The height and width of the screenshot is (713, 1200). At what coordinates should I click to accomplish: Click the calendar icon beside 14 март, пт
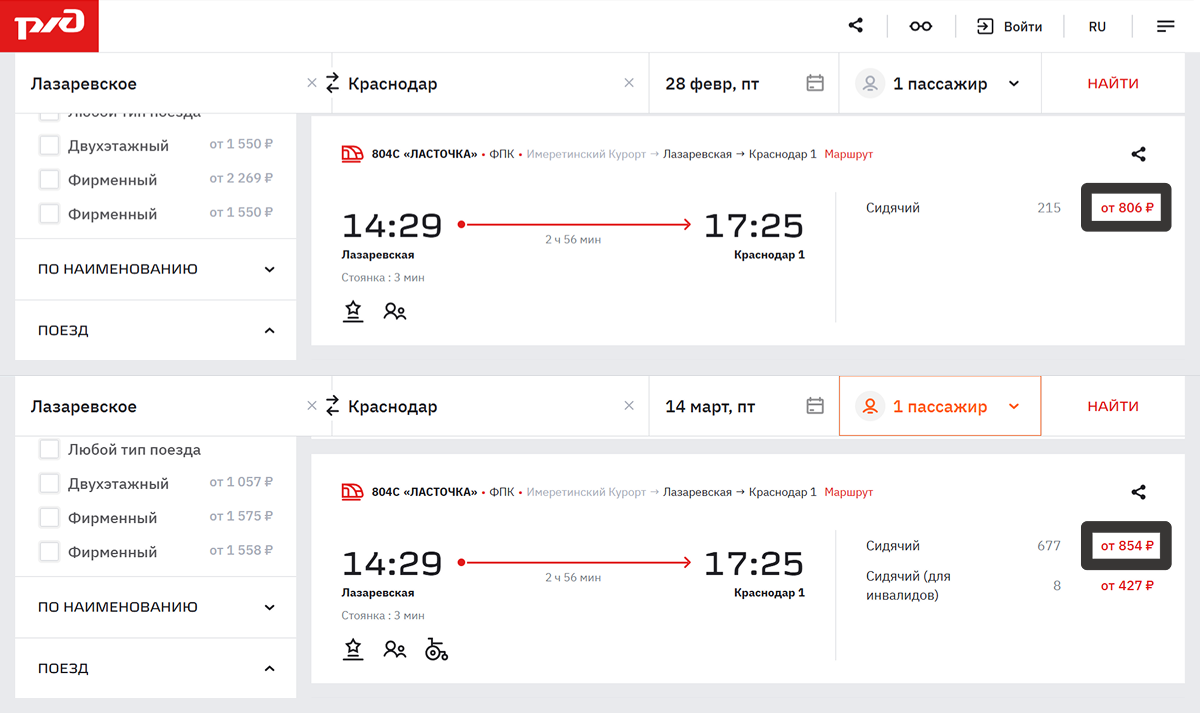pos(815,406)
